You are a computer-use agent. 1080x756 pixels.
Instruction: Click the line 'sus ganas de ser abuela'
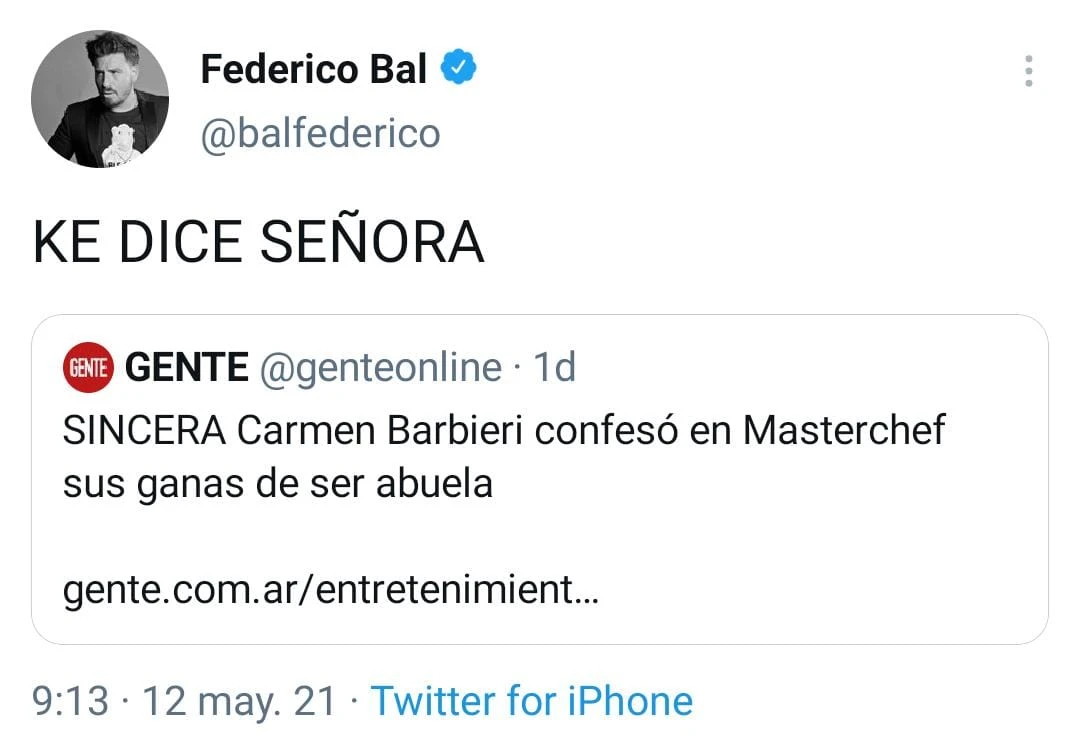[277, 483]
